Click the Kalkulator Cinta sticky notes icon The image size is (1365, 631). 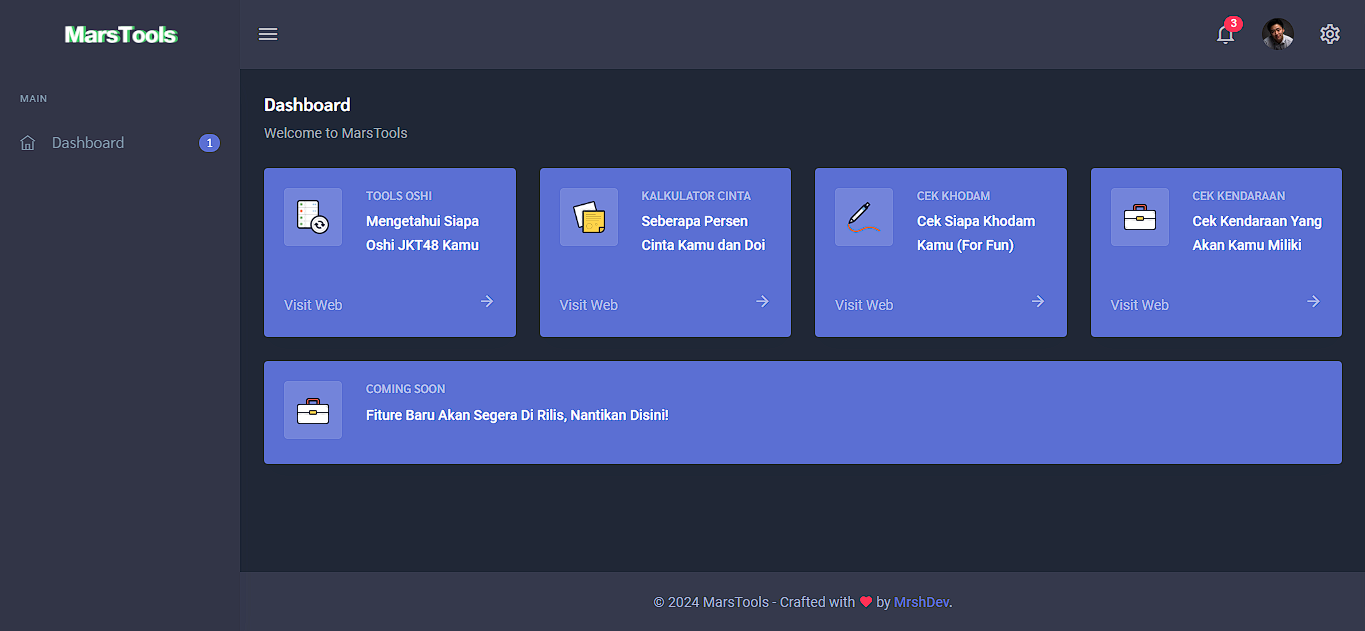(x=589, y=217)
